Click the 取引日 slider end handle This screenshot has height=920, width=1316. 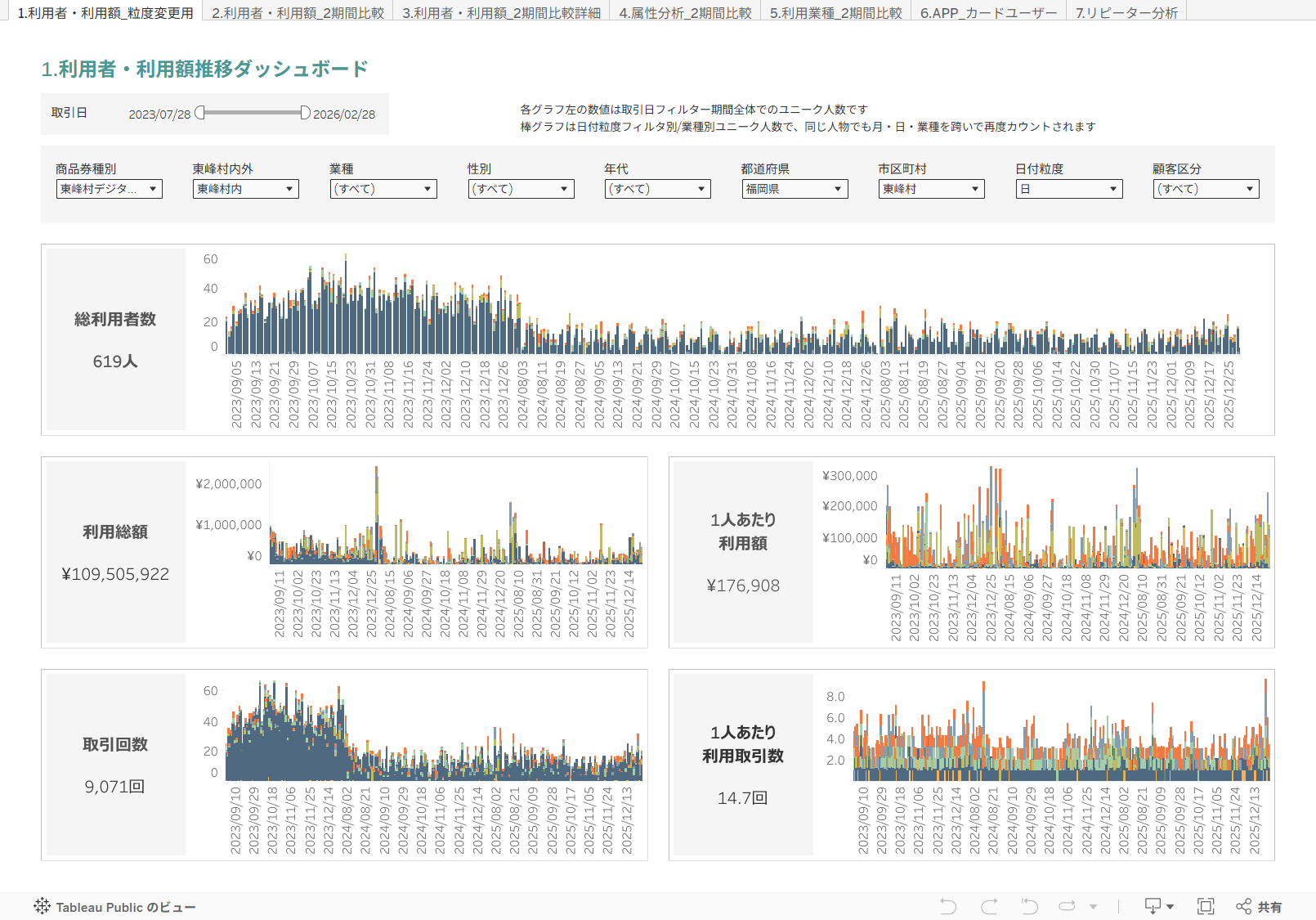pyautogui.click(x=305, y=113)
